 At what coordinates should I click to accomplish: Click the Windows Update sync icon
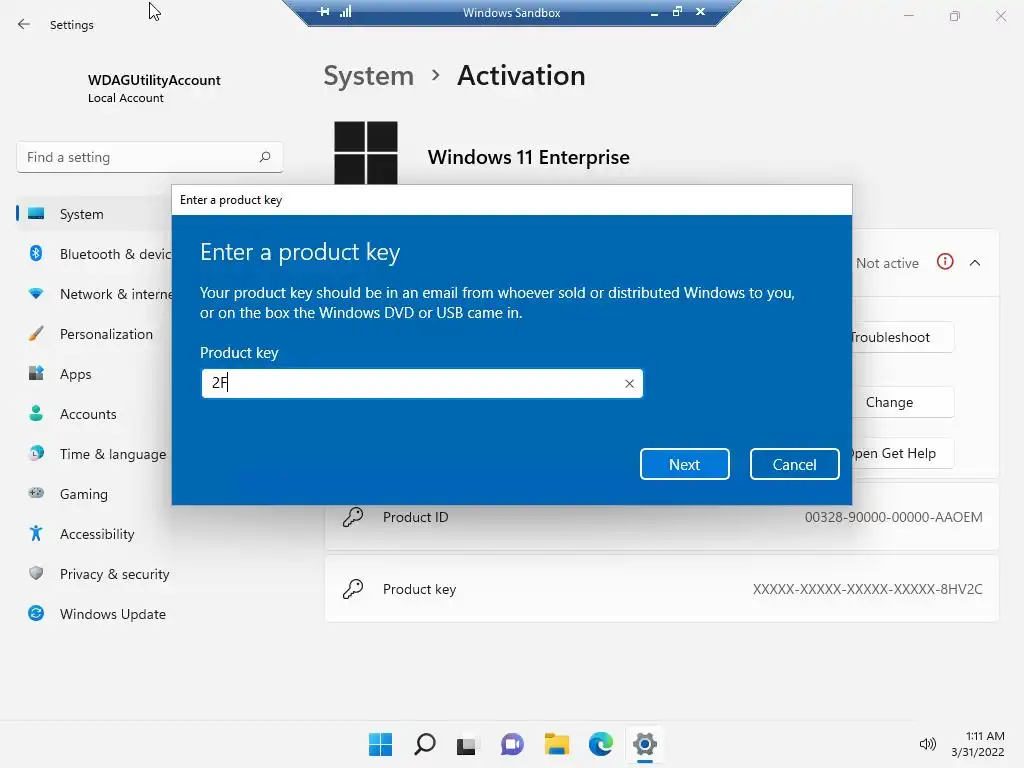[x=36, y=613]
